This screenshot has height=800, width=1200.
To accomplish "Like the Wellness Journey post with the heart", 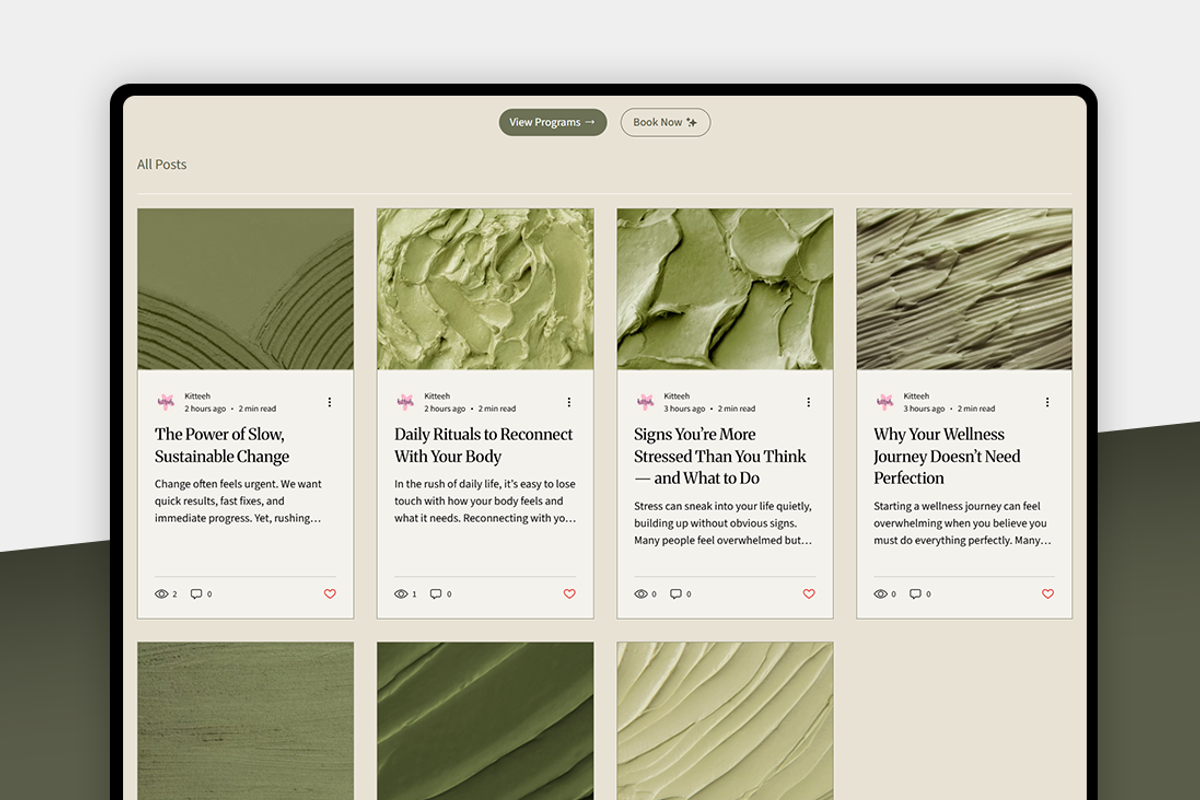I will point(1048,594).
